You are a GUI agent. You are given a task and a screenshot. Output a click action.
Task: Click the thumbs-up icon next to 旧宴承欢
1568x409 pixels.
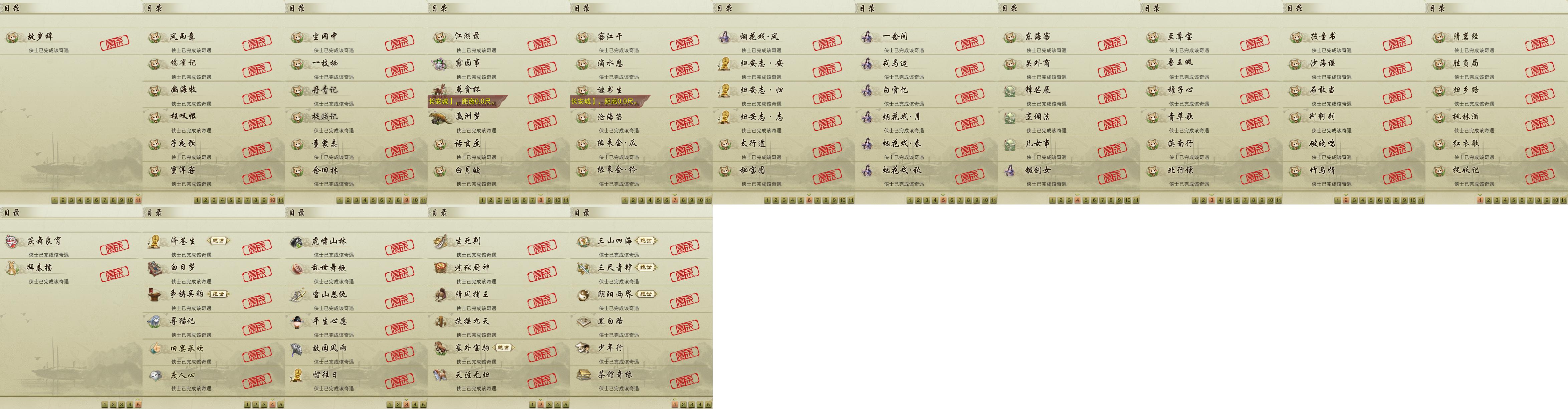155,348
